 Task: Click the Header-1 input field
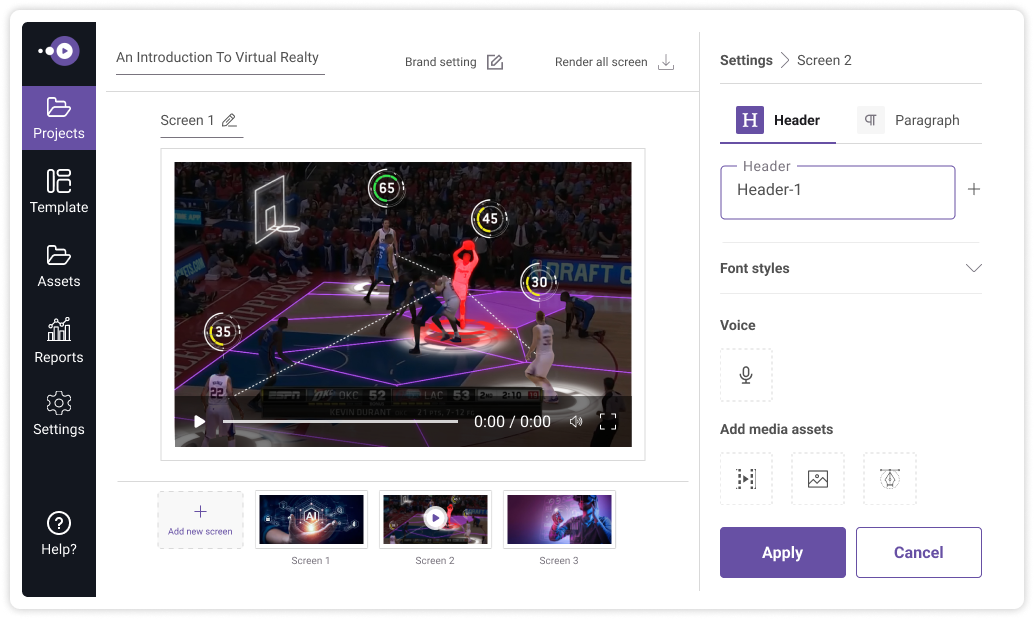click(837, 192)
